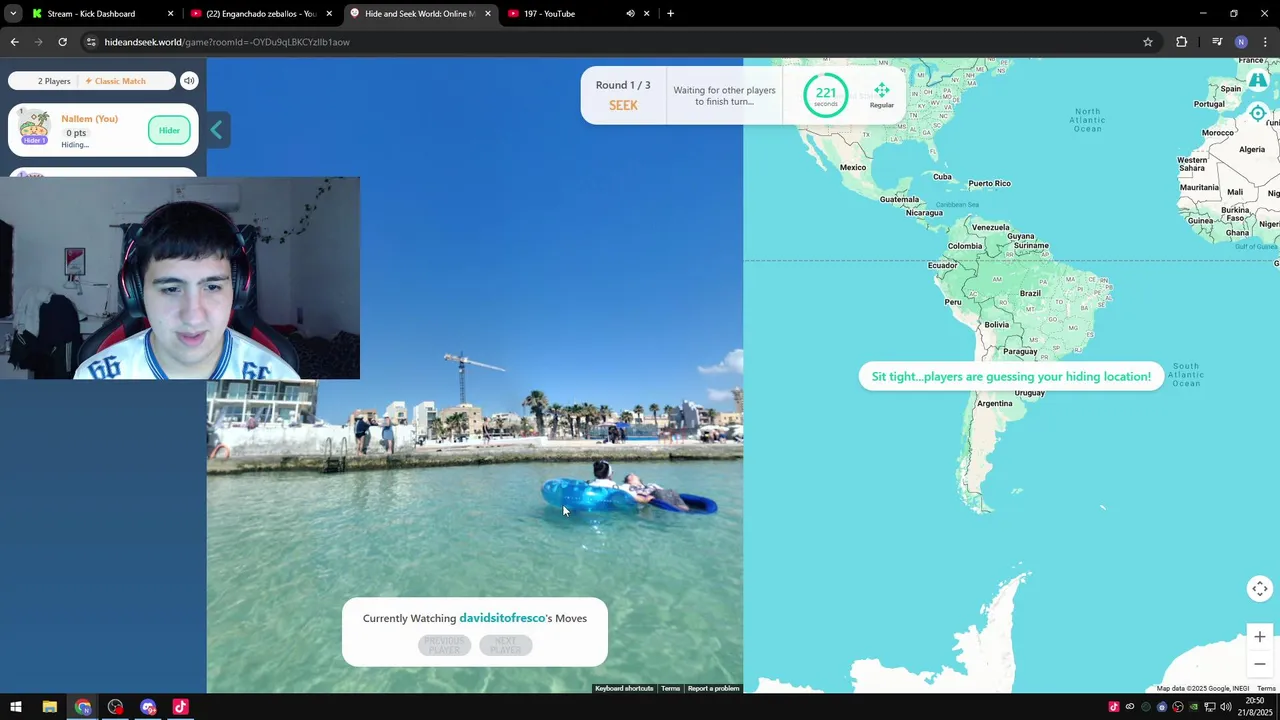Click the Nallem player avatar

coord(35,127)
